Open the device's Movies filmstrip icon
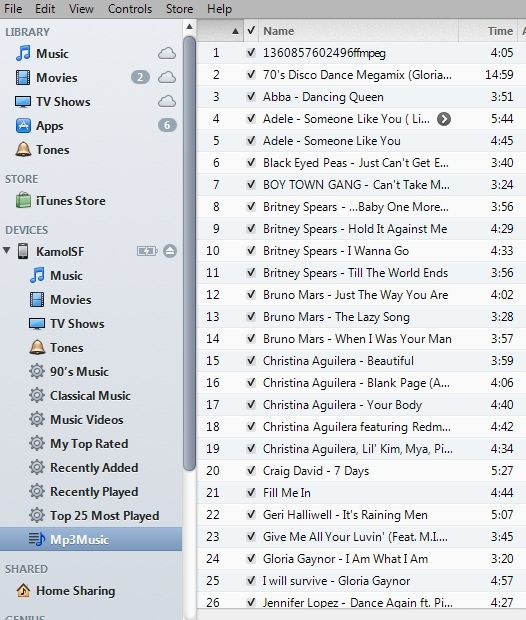Screen dimensions: 526x620 [x=37, y=299]
